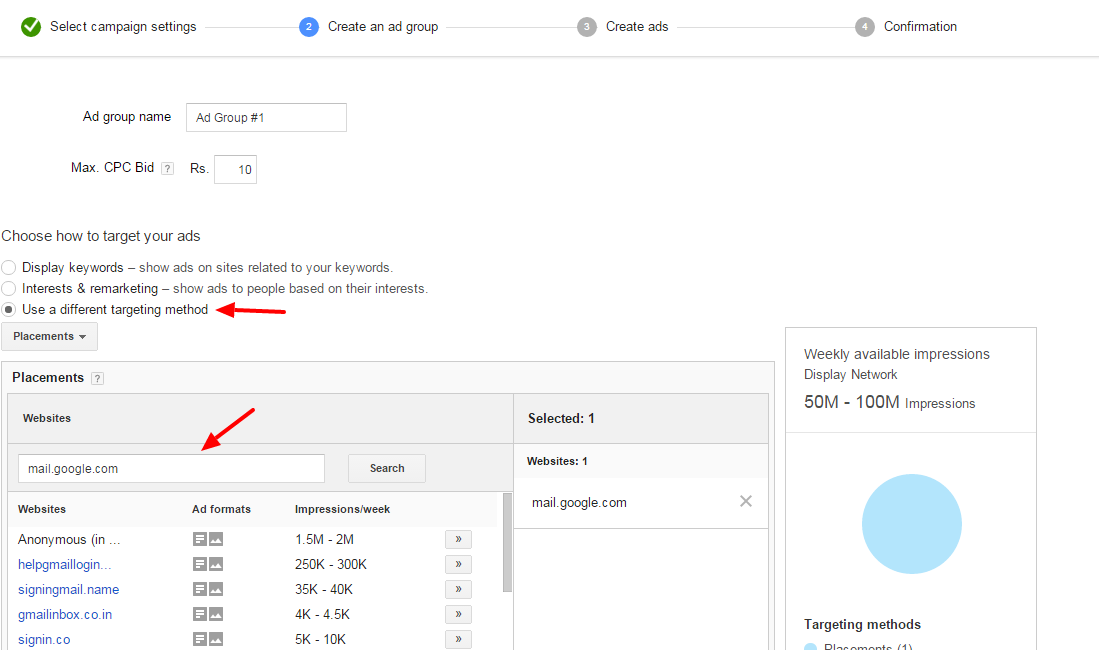This screenshot has width=1099, height=650.
Task: Click the light blue targeting chart circle
Action: click(x=912, y=524)
